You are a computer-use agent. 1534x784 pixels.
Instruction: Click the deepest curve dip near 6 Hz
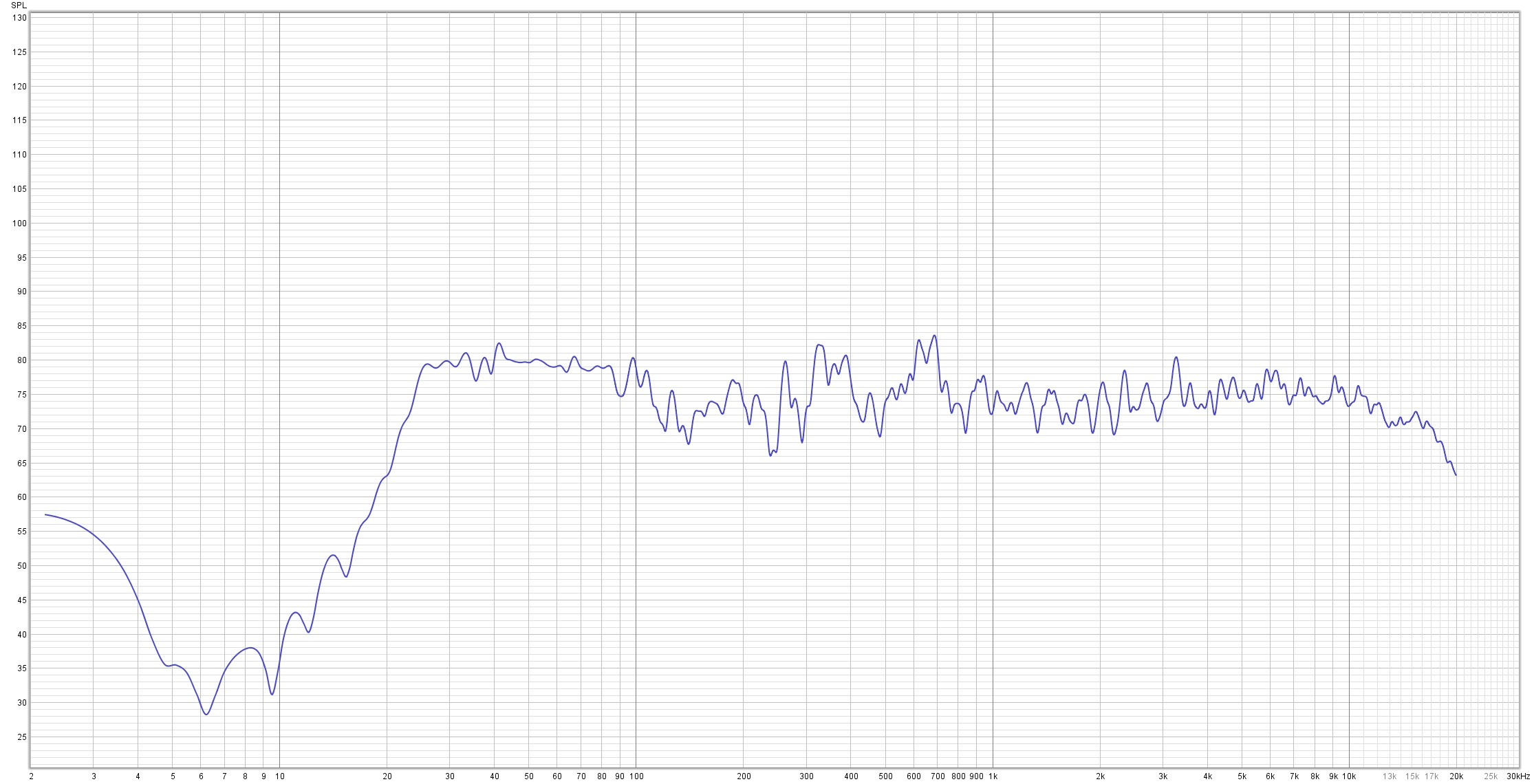[206, 714]
